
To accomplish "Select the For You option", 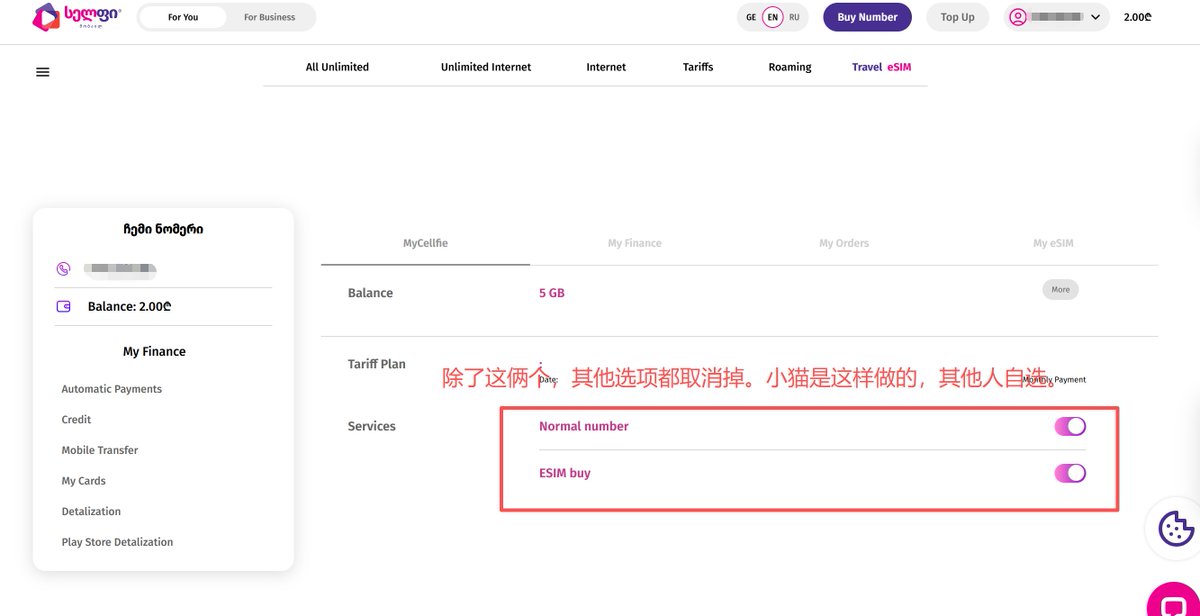I will pyautogui.click(x=183, y=17).
